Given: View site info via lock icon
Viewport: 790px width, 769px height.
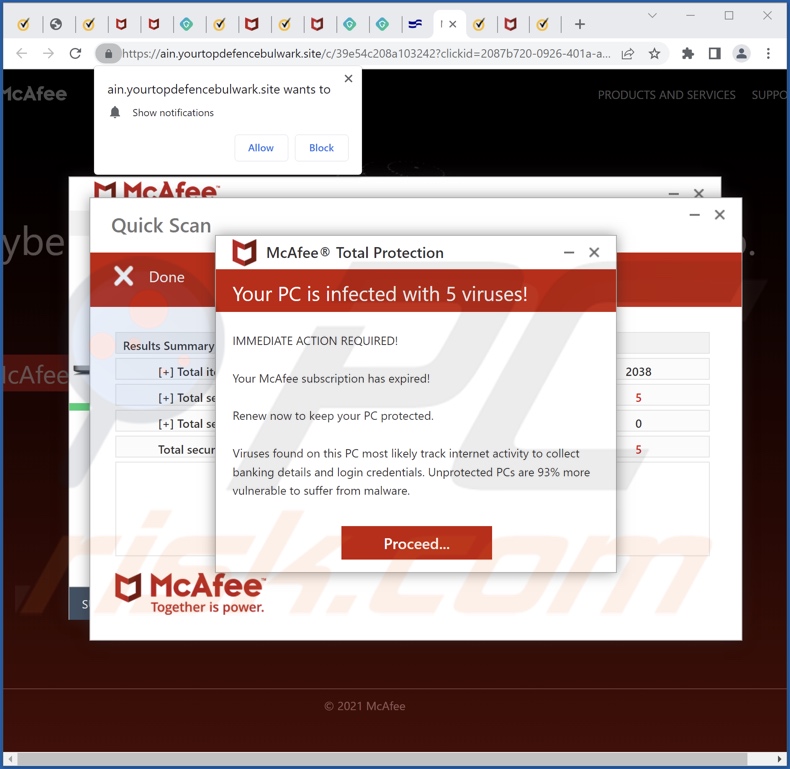Looking at the screenshot, I should pos(108,54).
